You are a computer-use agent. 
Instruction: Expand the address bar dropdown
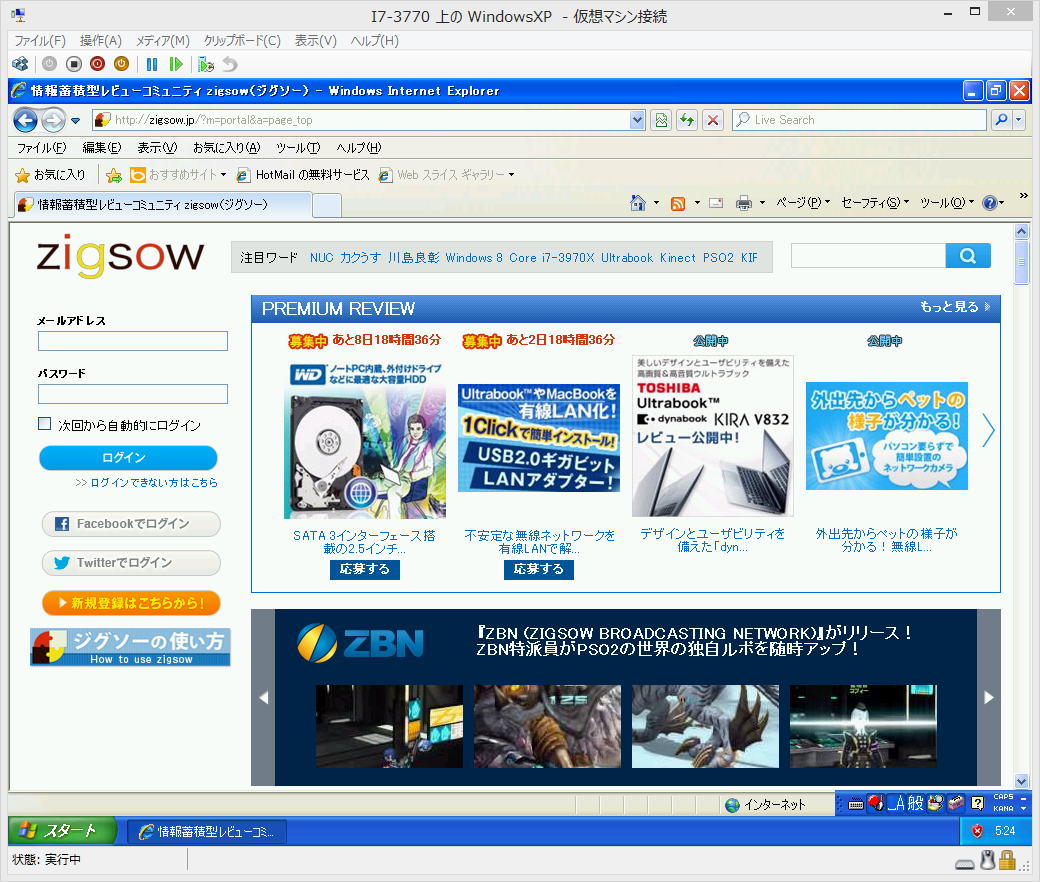(637, 120)
